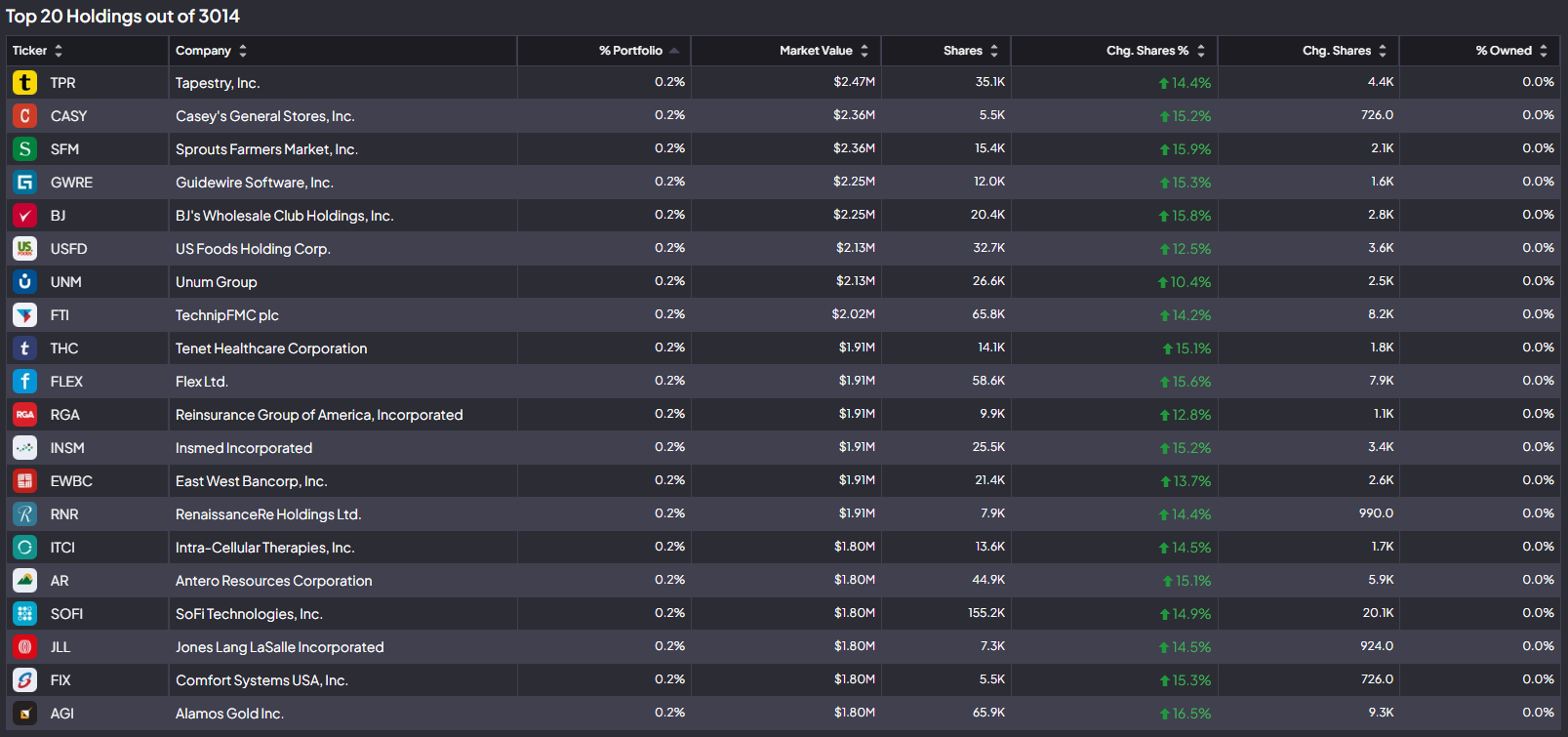Click the Antero Resources AR logo icon
This screenshot has height=737, width=1568.
24,581
